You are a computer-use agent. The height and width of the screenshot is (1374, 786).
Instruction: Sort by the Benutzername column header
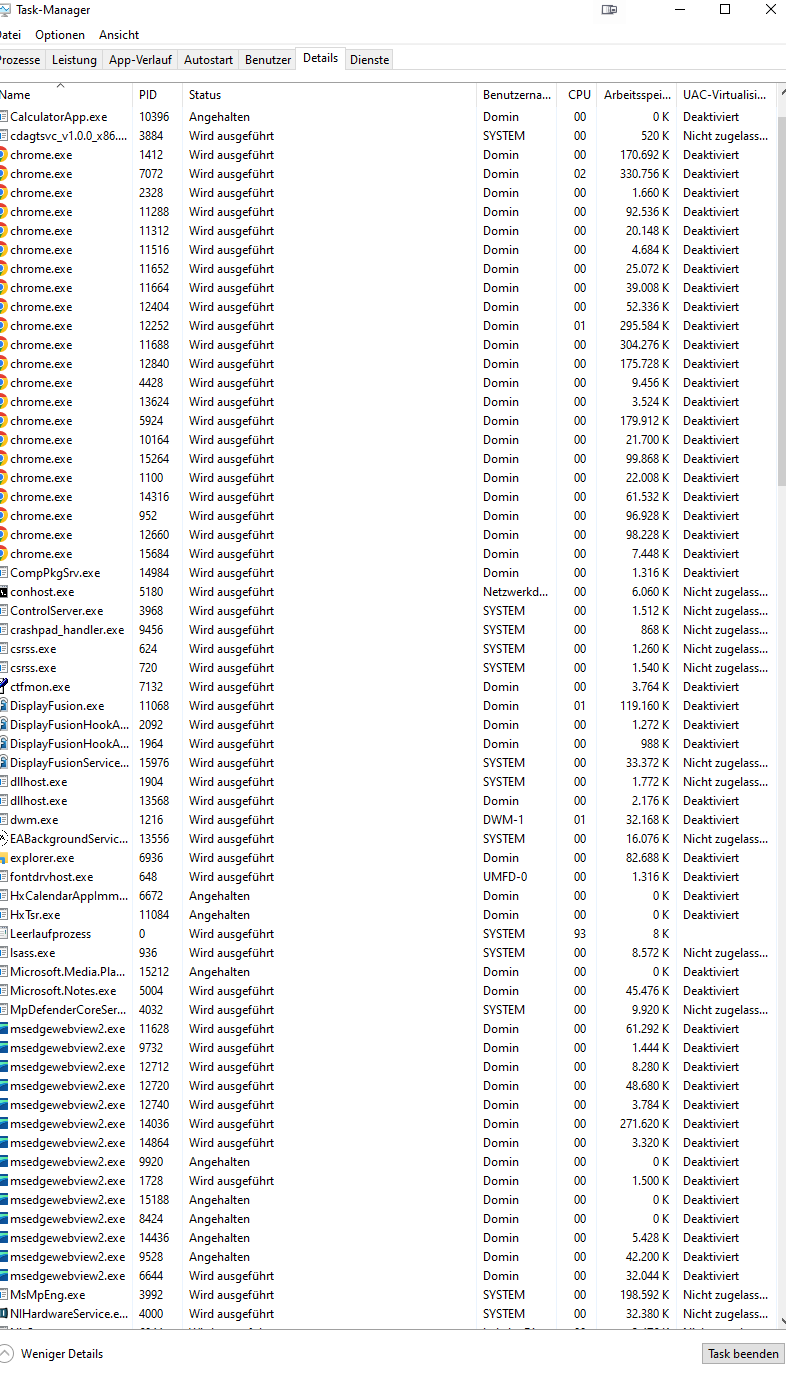pyautogui.click(x=517, y=95)
